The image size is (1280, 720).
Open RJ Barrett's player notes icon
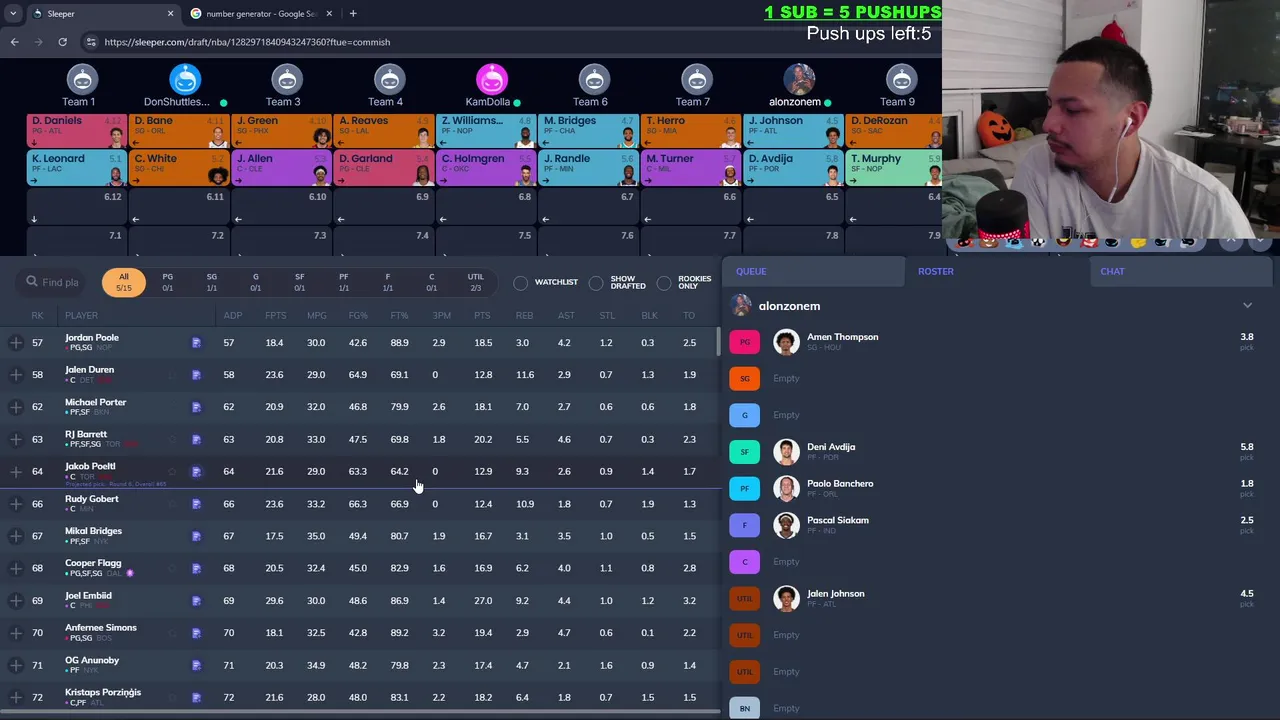click(x=196, y=439)
